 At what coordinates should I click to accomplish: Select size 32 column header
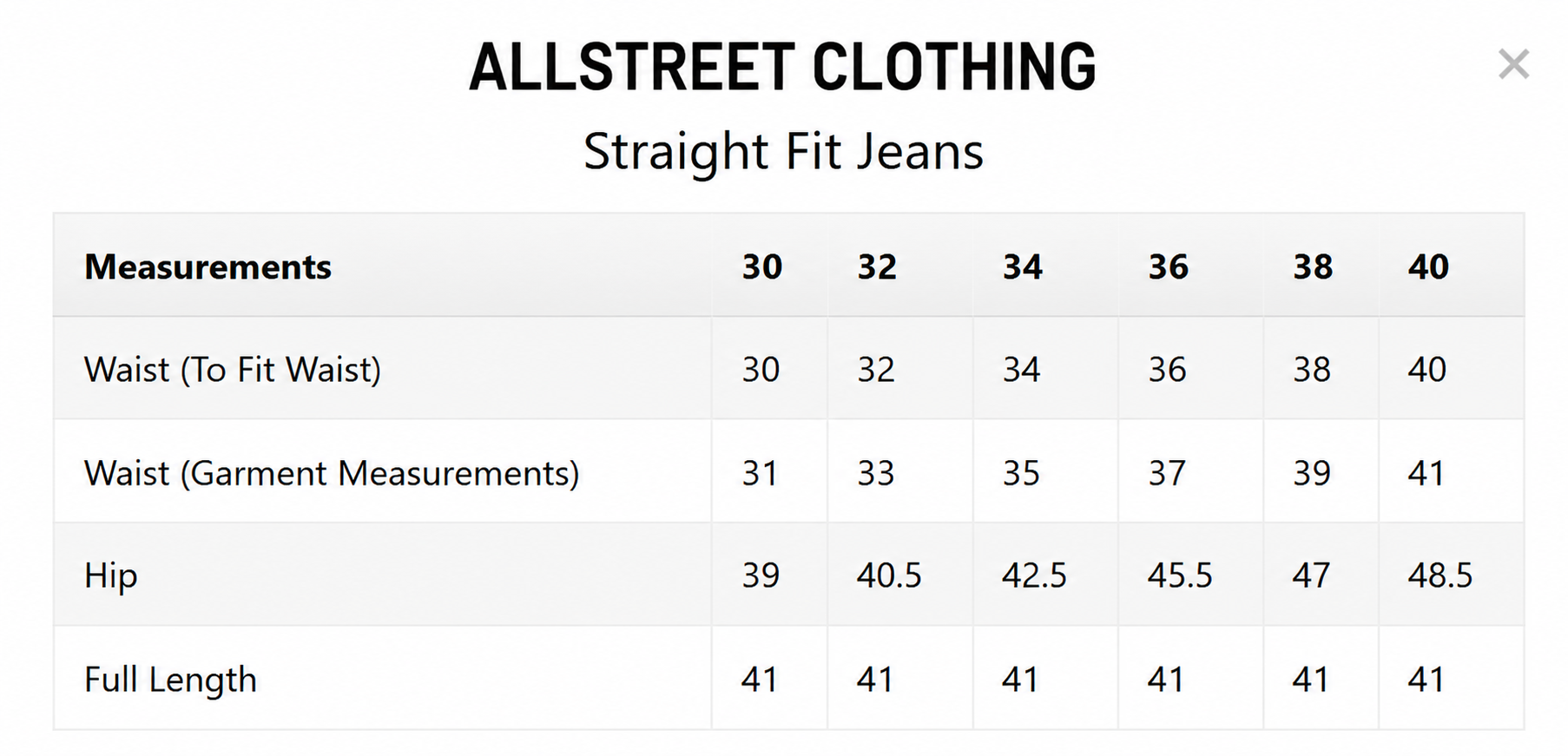pos(877,266)
